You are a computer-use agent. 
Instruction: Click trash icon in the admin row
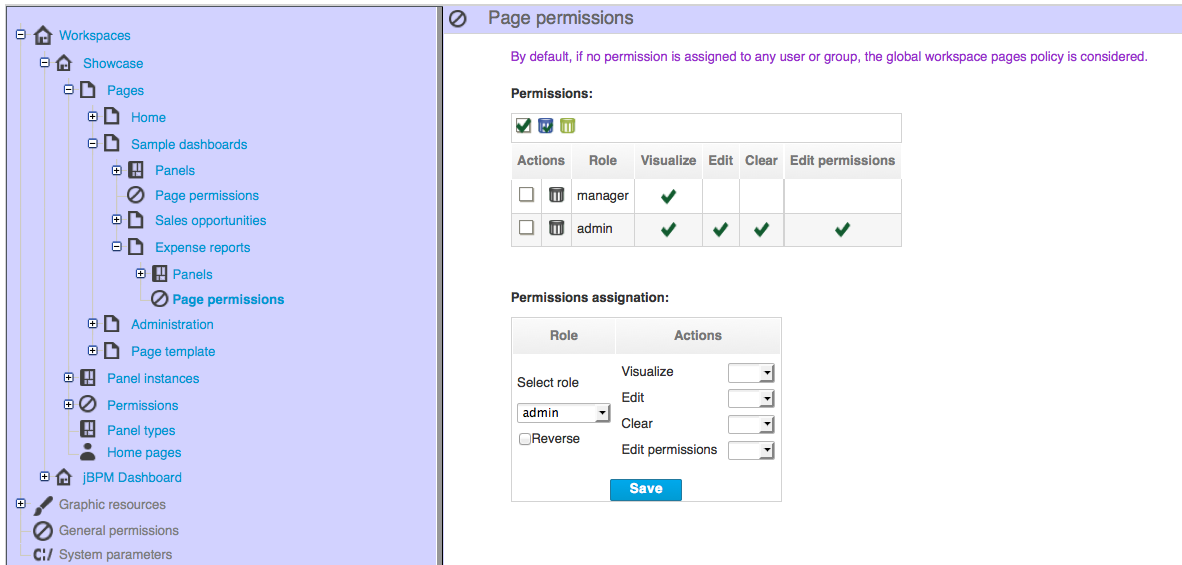(x=556, y=228)
